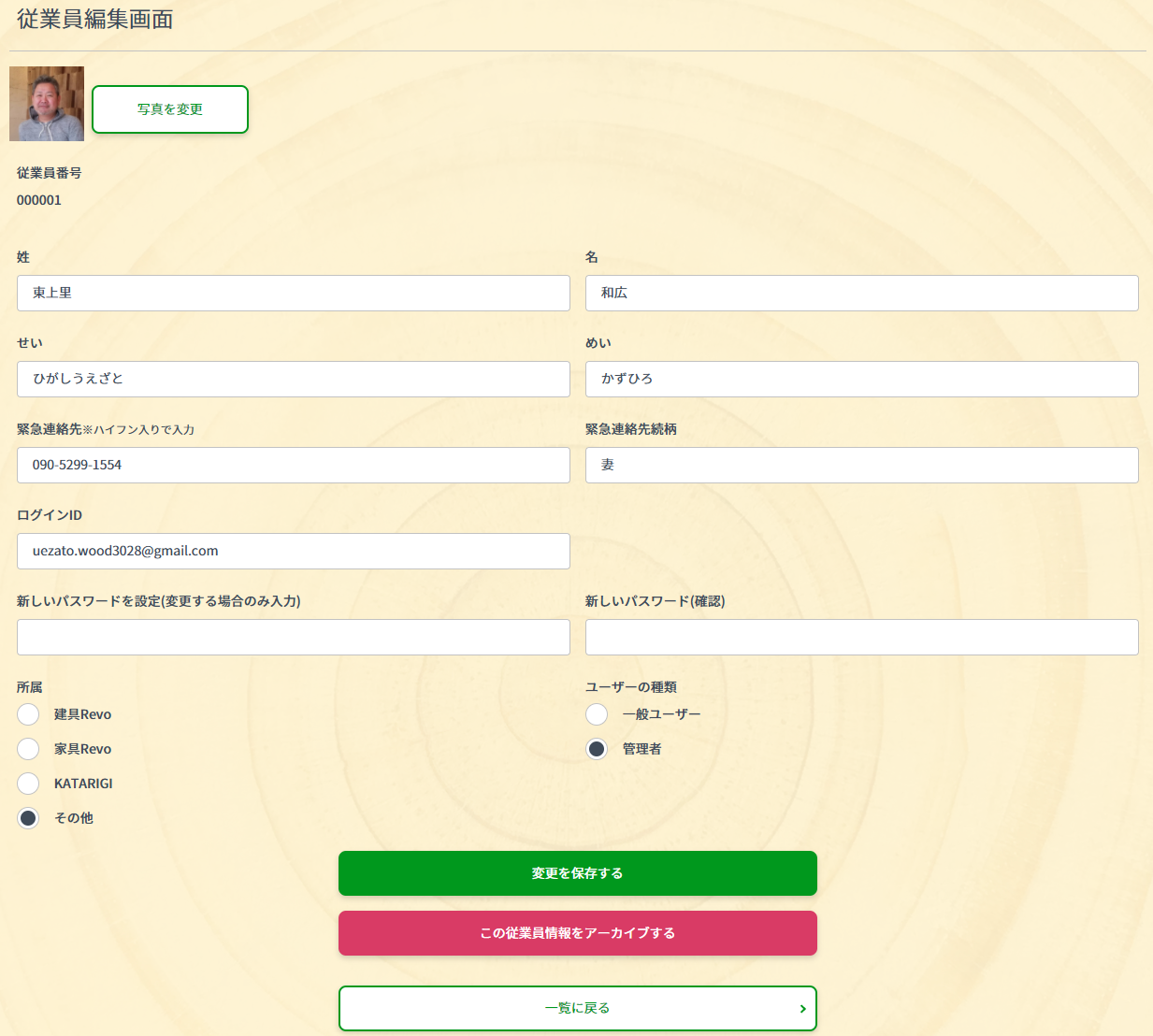Click the 名 field containing 和広

[862, 293]
